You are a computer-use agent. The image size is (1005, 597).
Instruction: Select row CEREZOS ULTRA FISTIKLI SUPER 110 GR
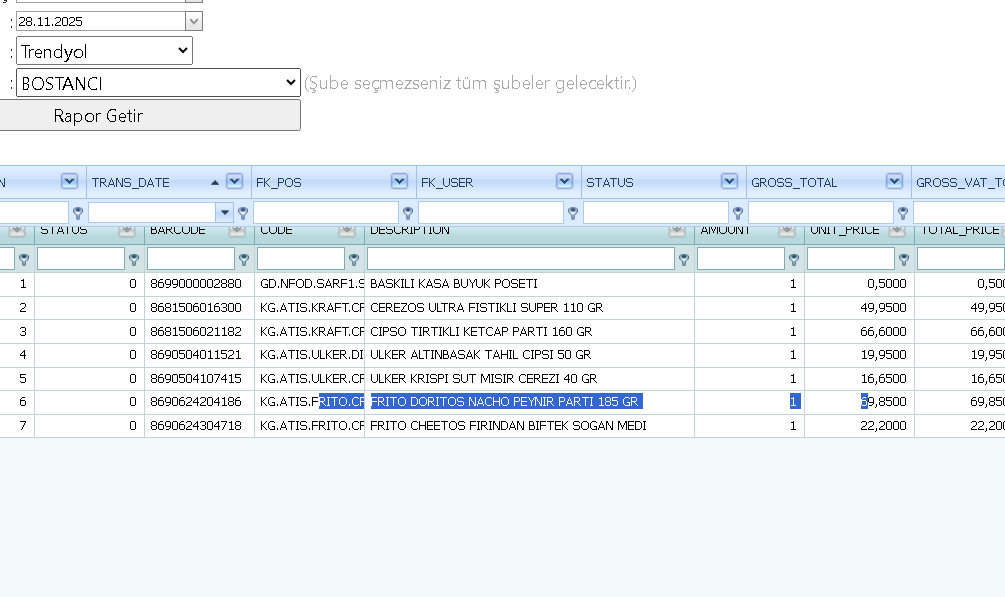click(502, 307)
